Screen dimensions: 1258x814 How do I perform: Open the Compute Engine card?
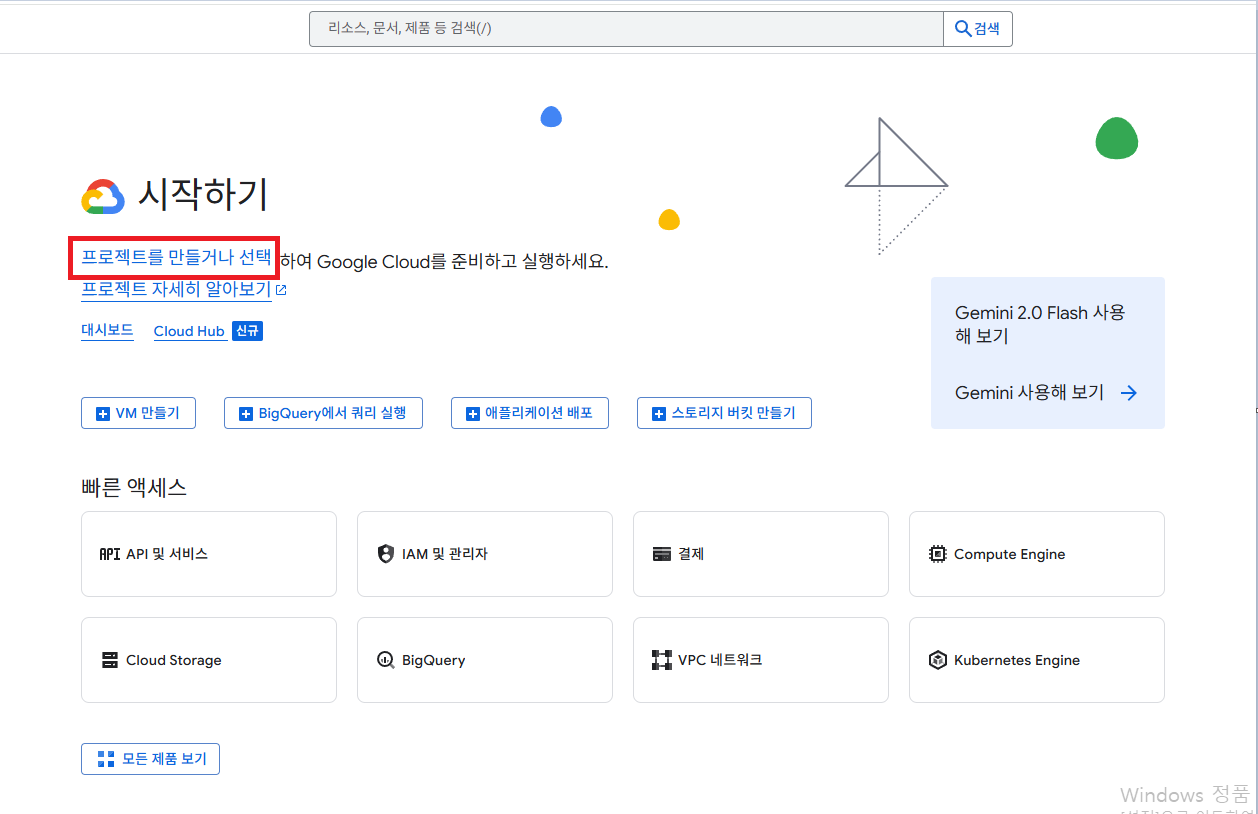1037,554
